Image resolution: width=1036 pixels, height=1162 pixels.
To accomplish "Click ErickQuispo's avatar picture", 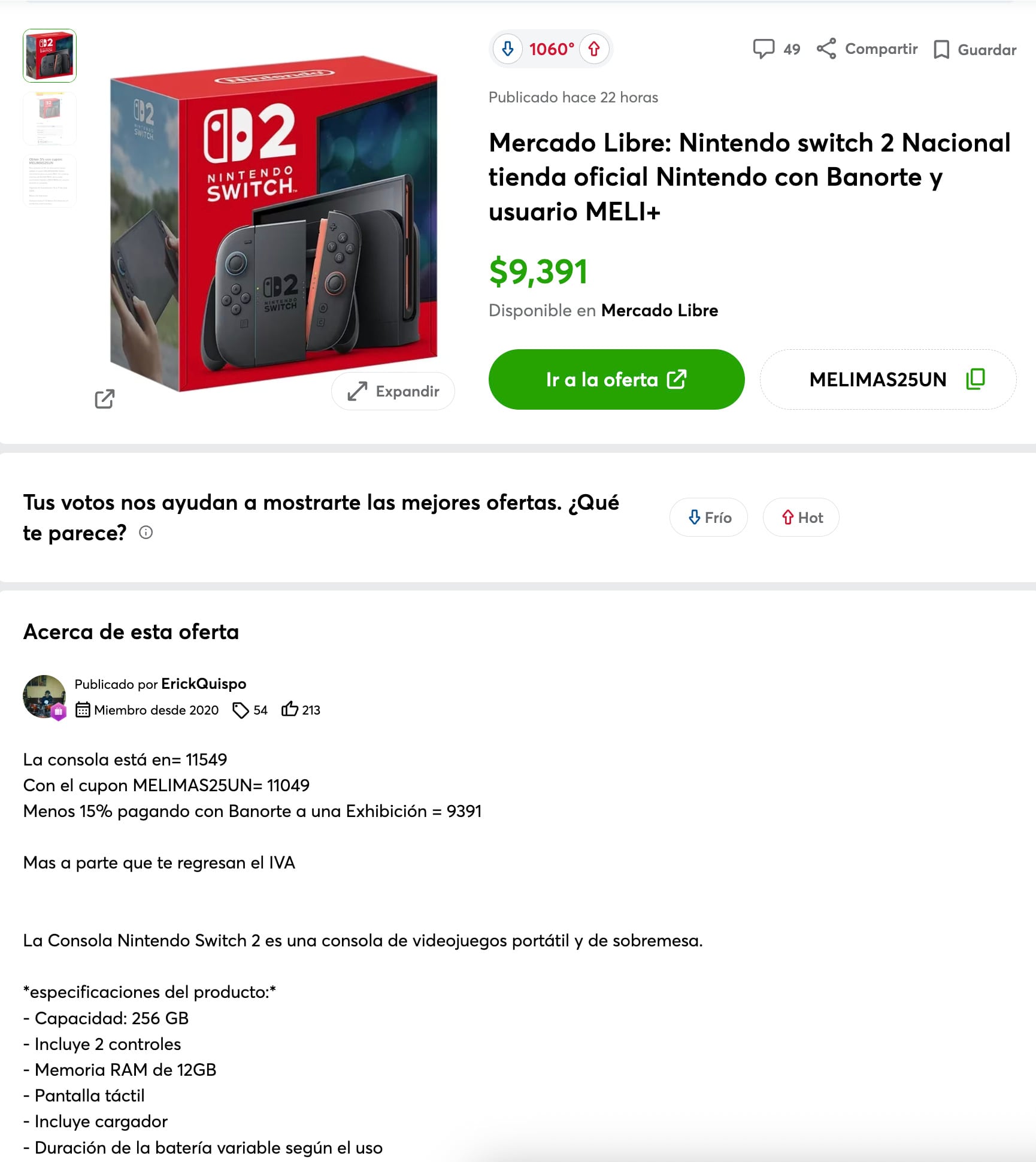I will coord(44,697).
